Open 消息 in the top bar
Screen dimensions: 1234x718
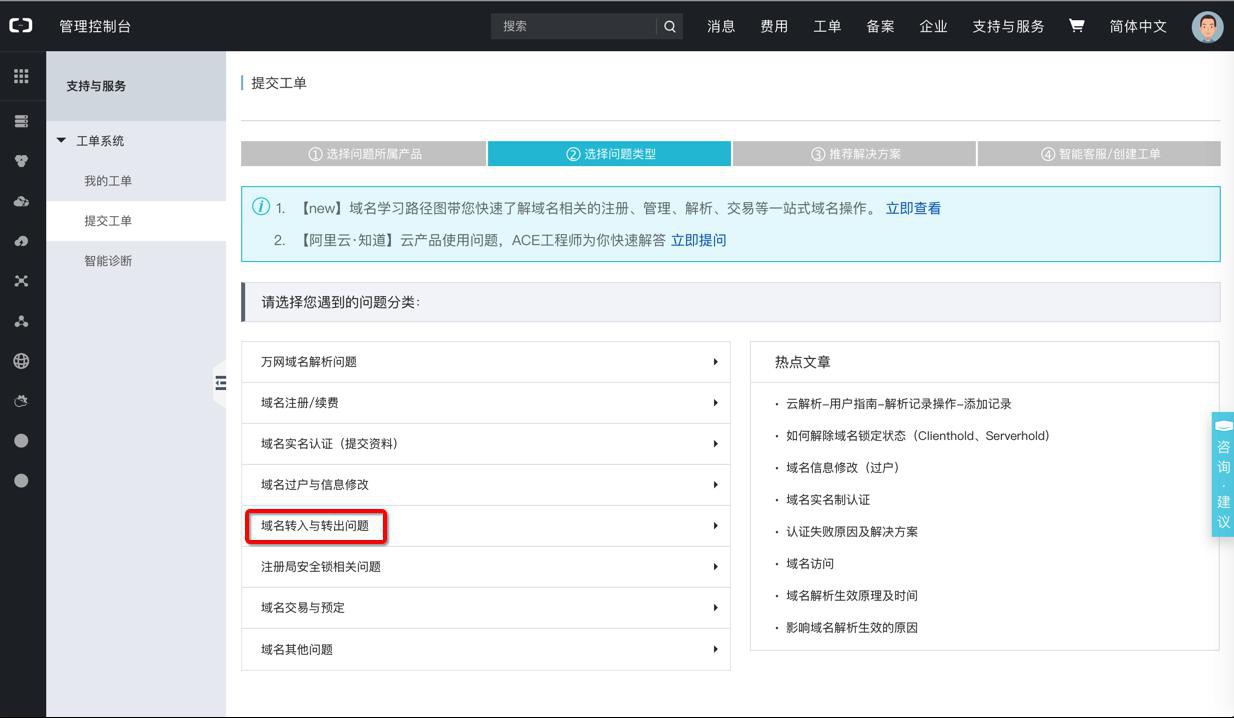(721, 27)
